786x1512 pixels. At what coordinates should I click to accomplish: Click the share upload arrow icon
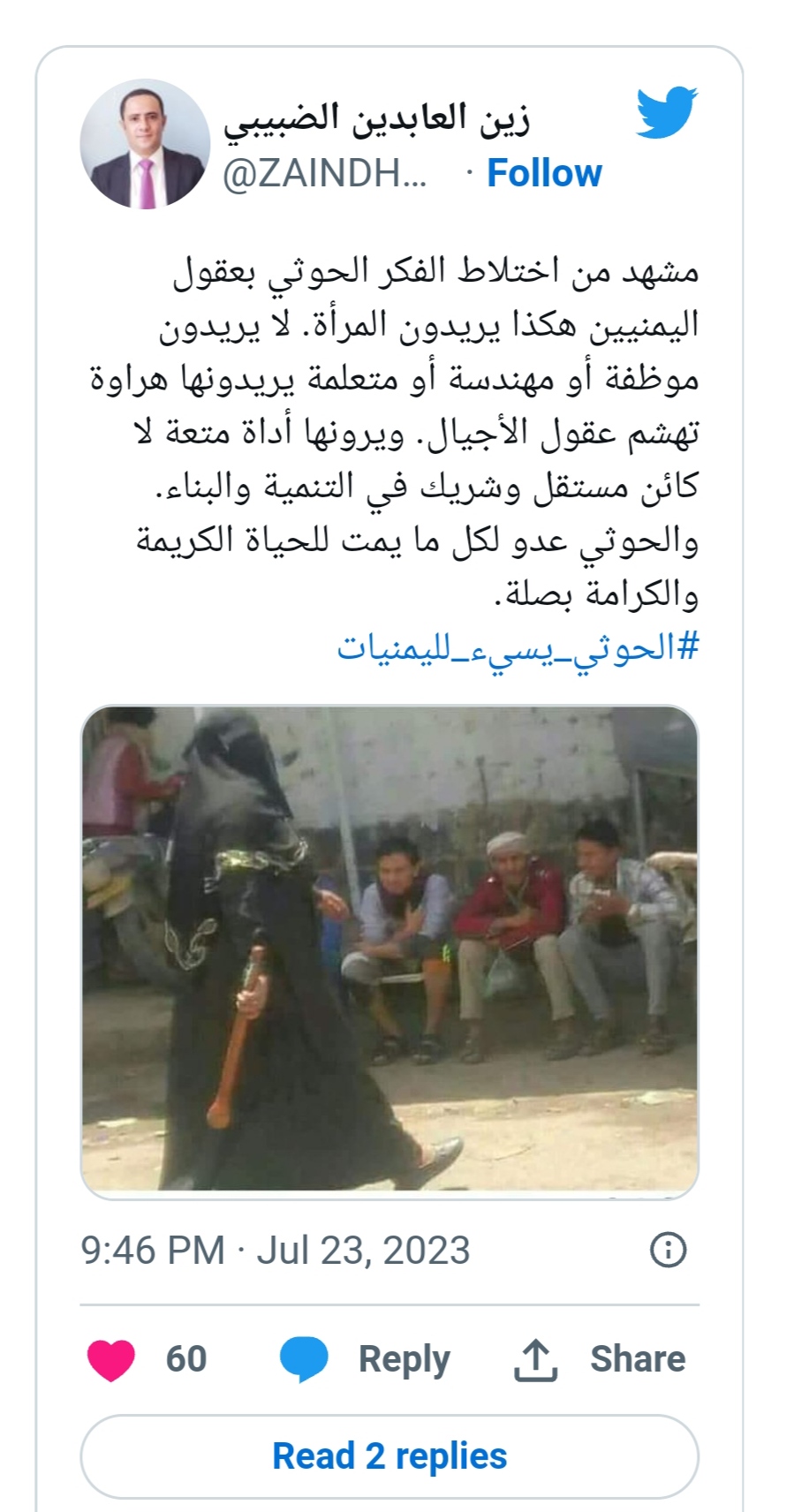[535, 1359]
